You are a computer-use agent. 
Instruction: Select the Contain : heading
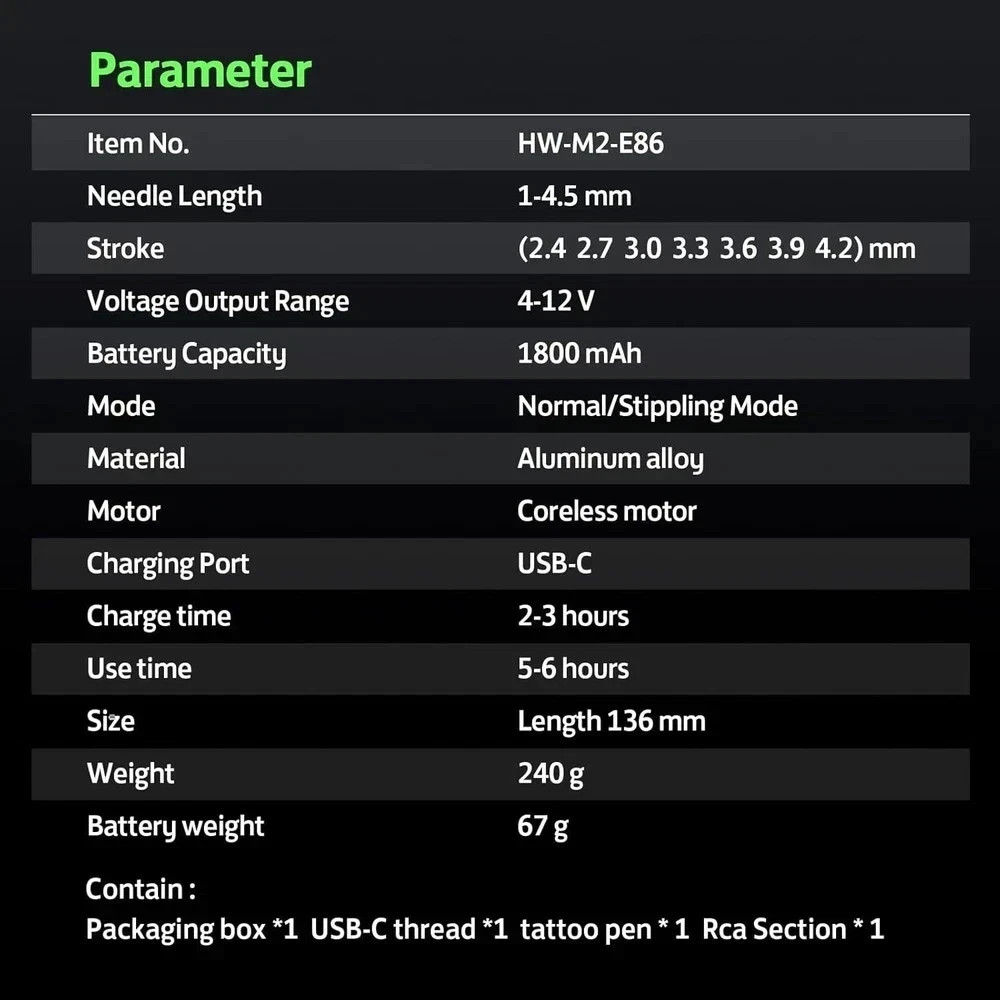click(140, 889)
